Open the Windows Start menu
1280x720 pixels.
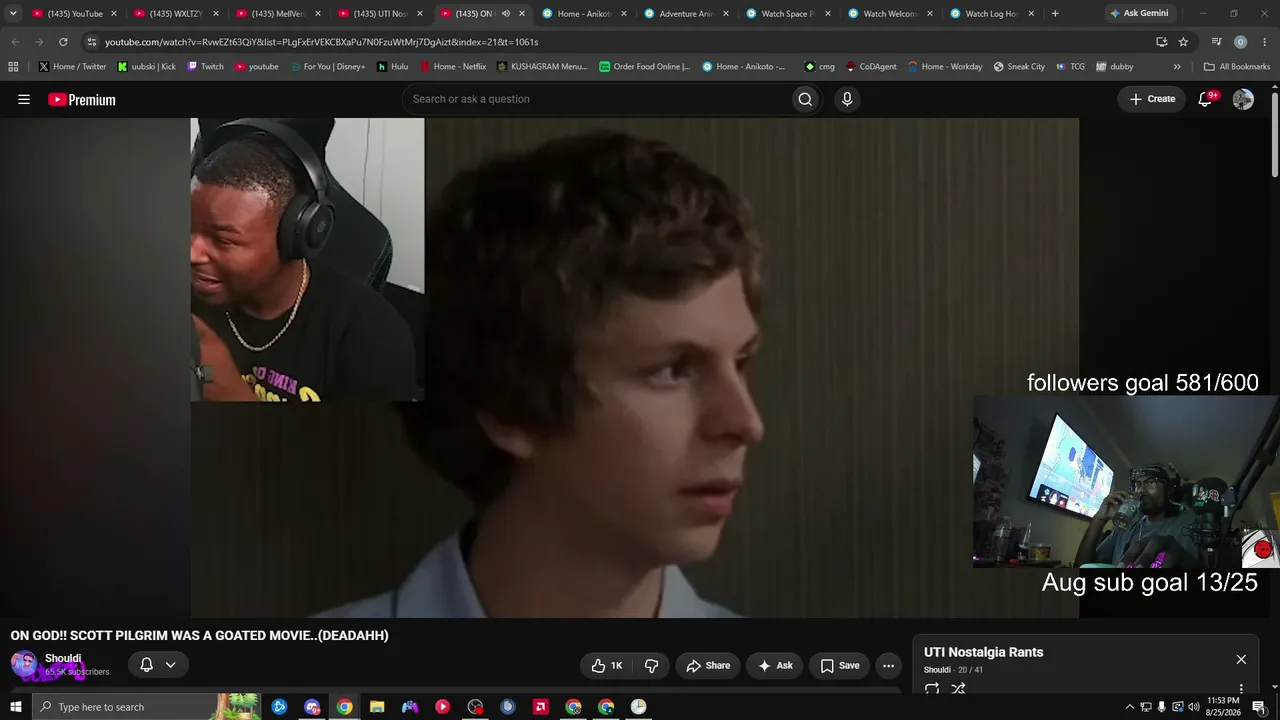click(x=16, y=707)
